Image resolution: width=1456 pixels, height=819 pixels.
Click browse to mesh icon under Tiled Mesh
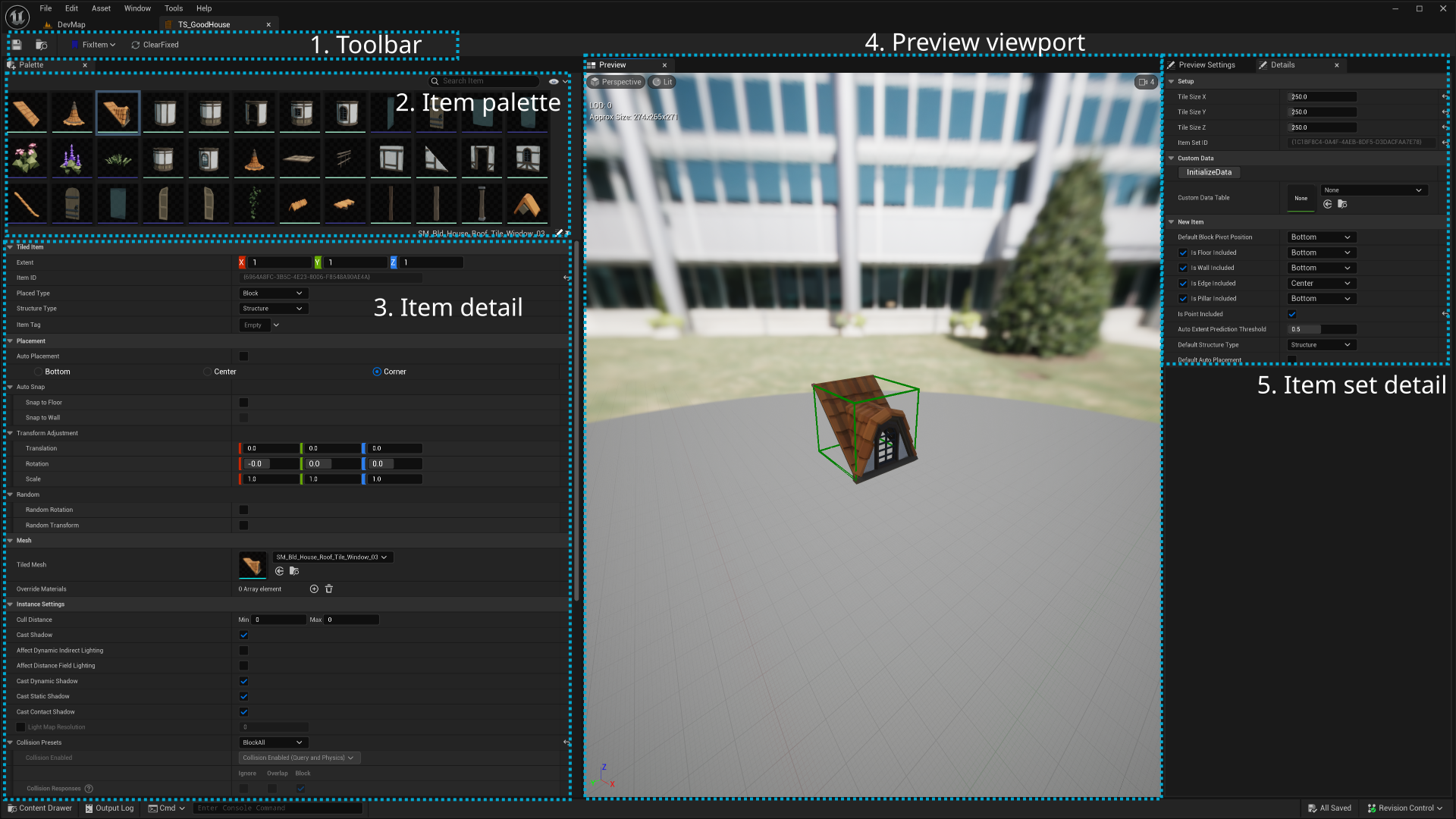294,571
